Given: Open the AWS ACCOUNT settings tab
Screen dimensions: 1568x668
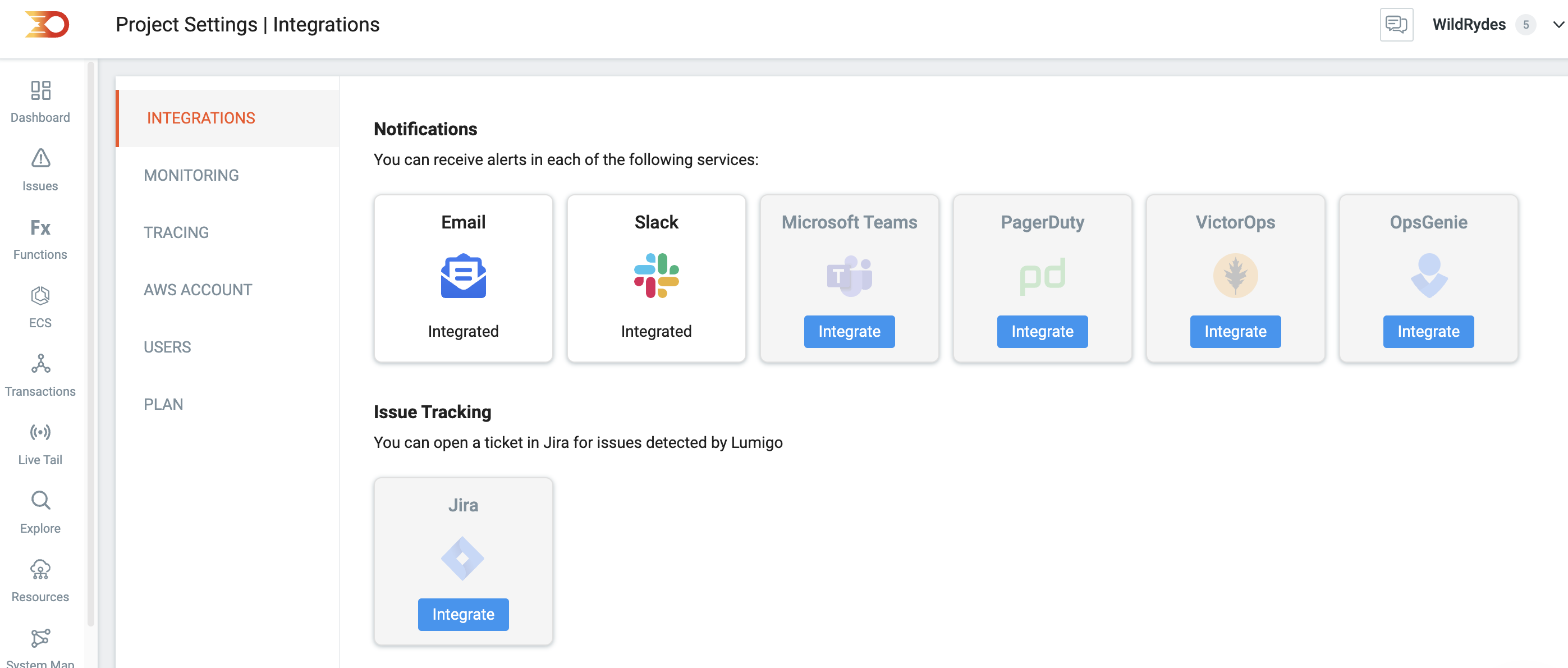Looking at the screenshot, I should tap(198, 290).
